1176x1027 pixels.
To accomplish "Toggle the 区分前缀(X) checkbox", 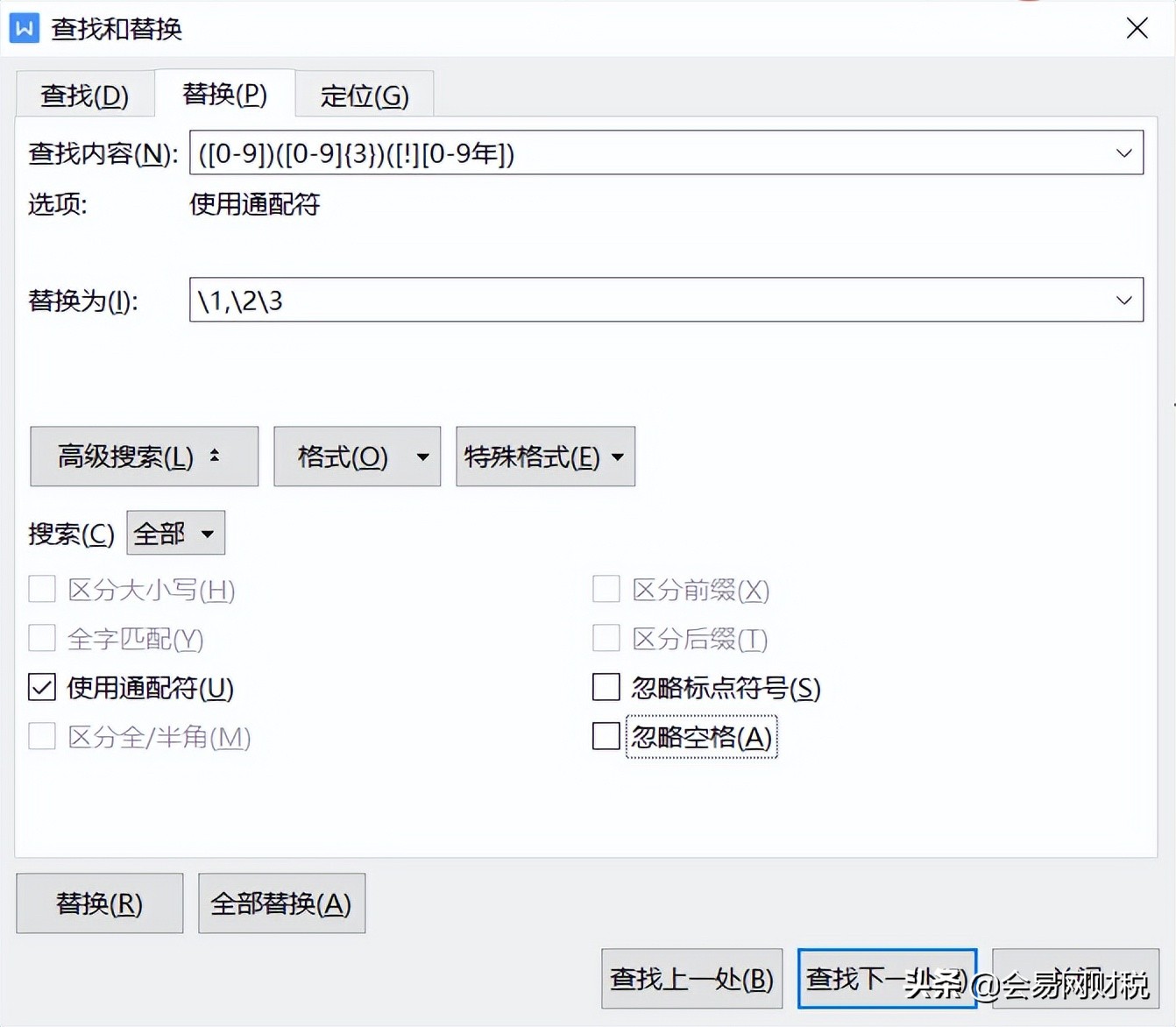I will click(x=606, y=589).
